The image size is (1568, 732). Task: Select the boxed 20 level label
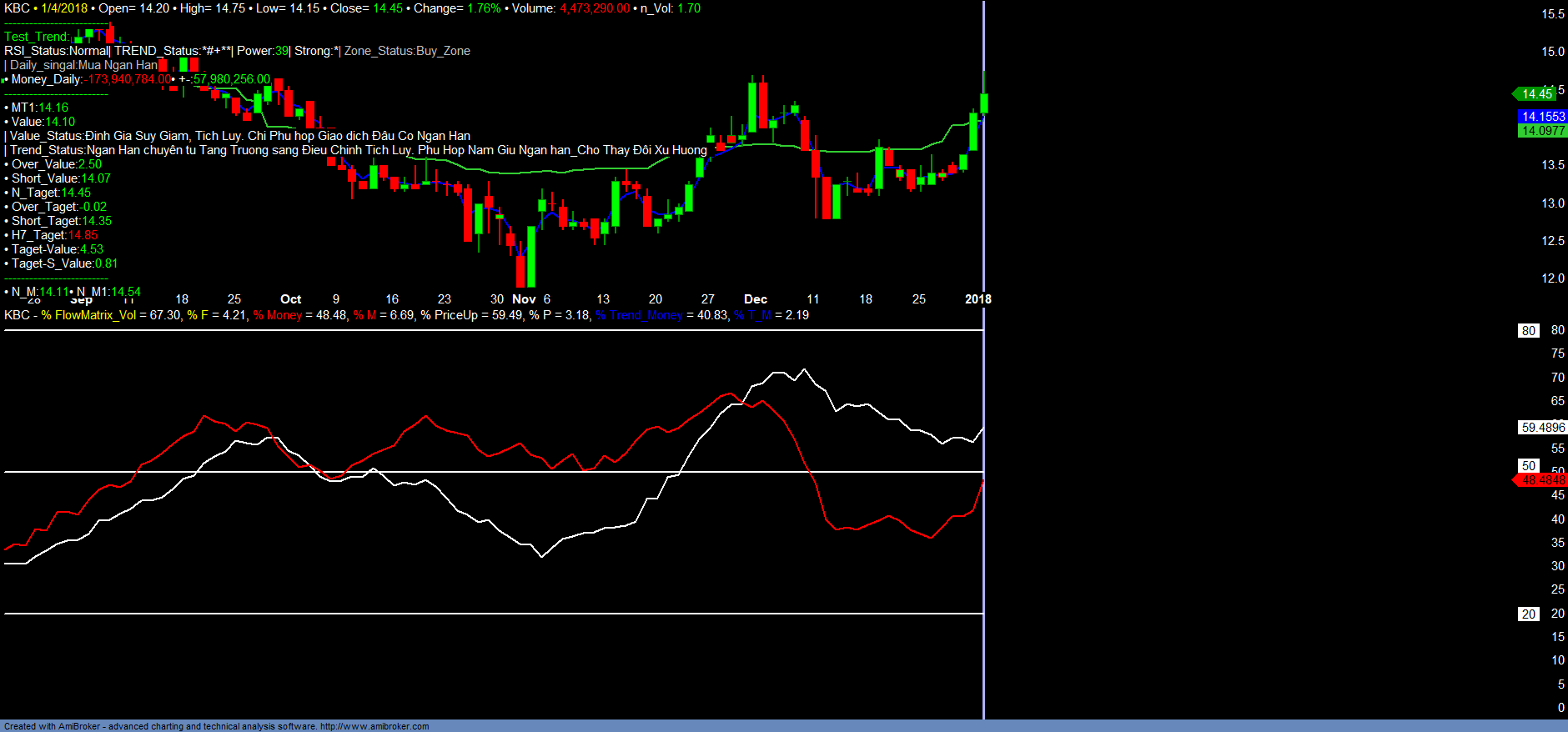(1528, 614)
